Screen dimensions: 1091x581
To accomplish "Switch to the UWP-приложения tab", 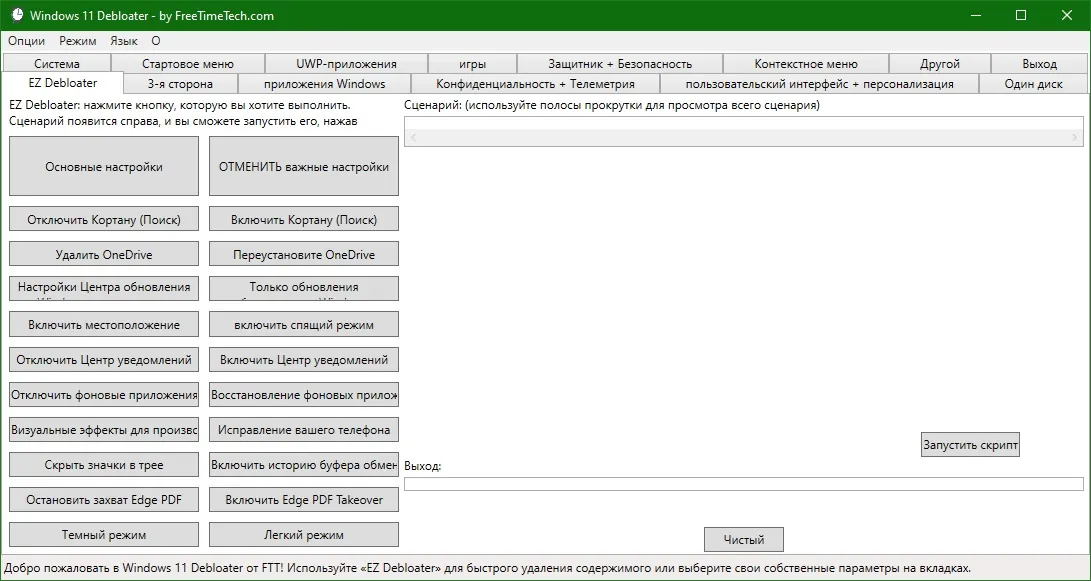I will [347, 64].
